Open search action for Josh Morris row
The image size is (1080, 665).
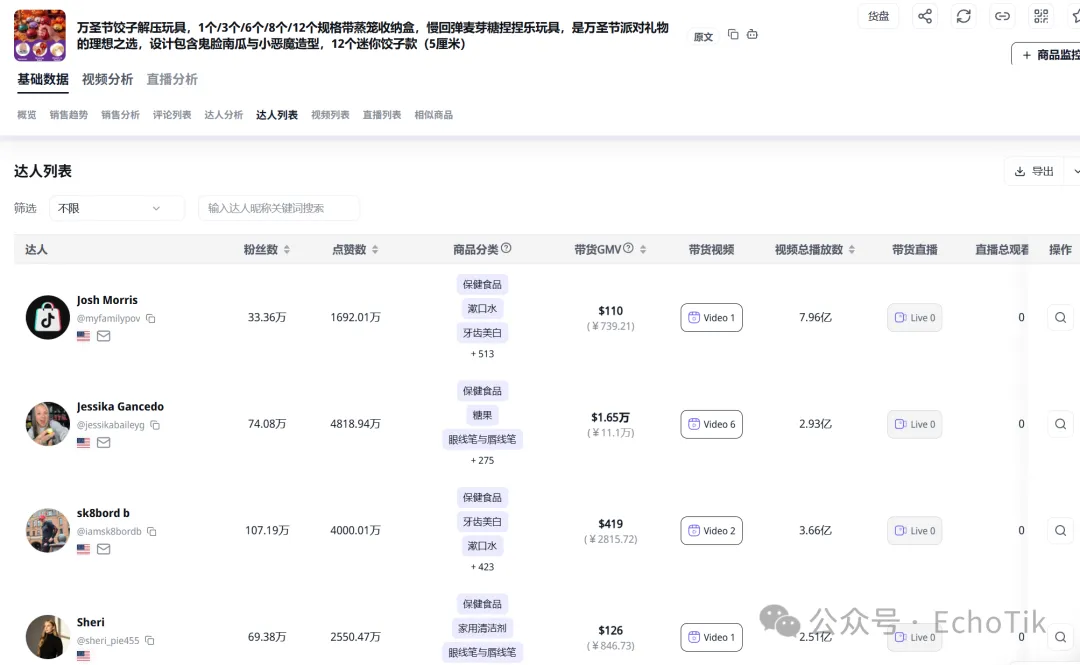(x=1061, y=318)
